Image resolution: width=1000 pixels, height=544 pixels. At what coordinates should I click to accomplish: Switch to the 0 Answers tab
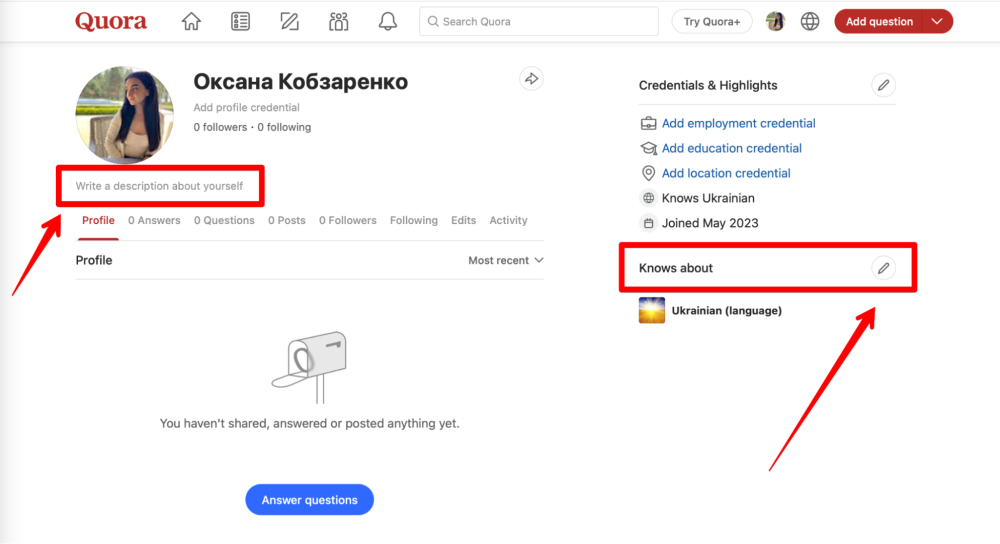154,221
